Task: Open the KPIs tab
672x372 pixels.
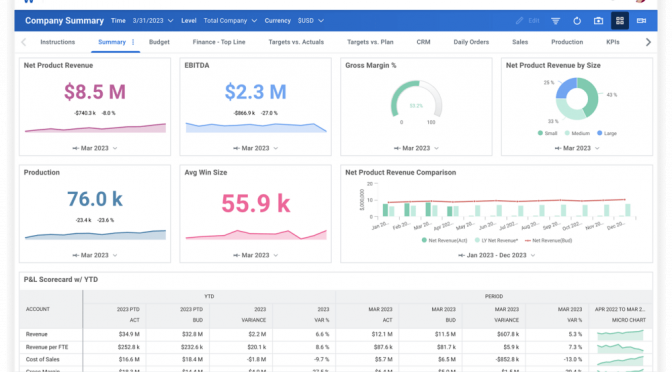Action: click(612, 42)
